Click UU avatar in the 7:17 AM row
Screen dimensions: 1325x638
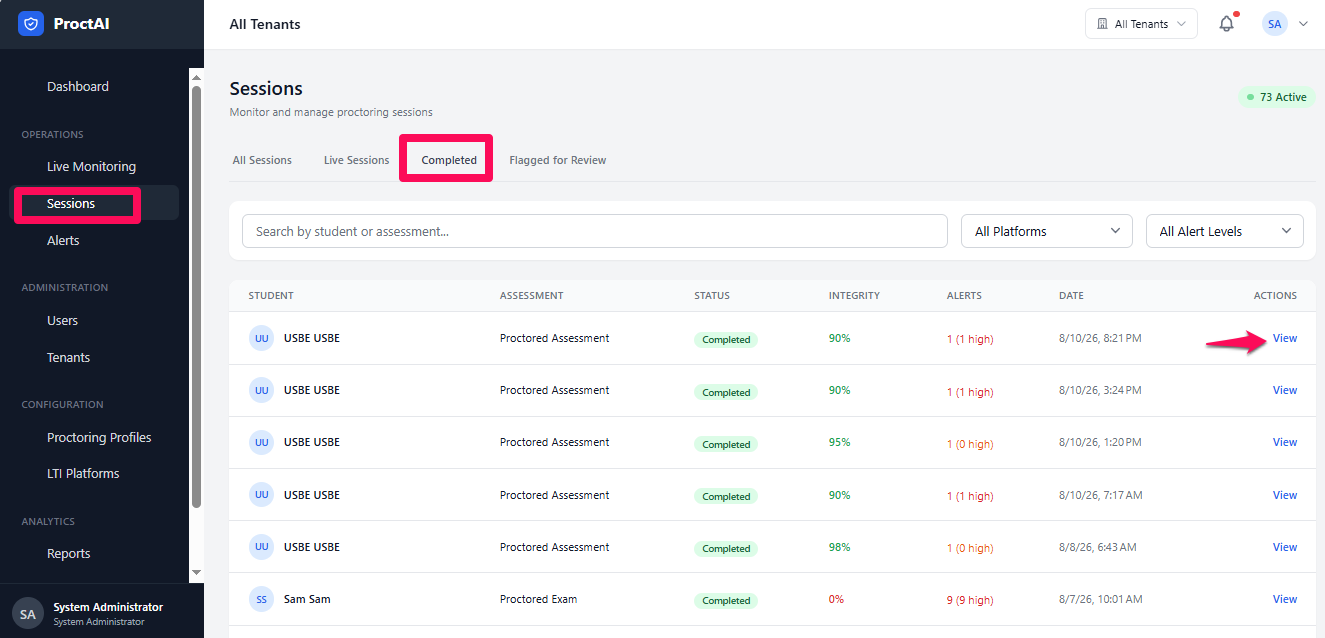click(x=261, y=495)
